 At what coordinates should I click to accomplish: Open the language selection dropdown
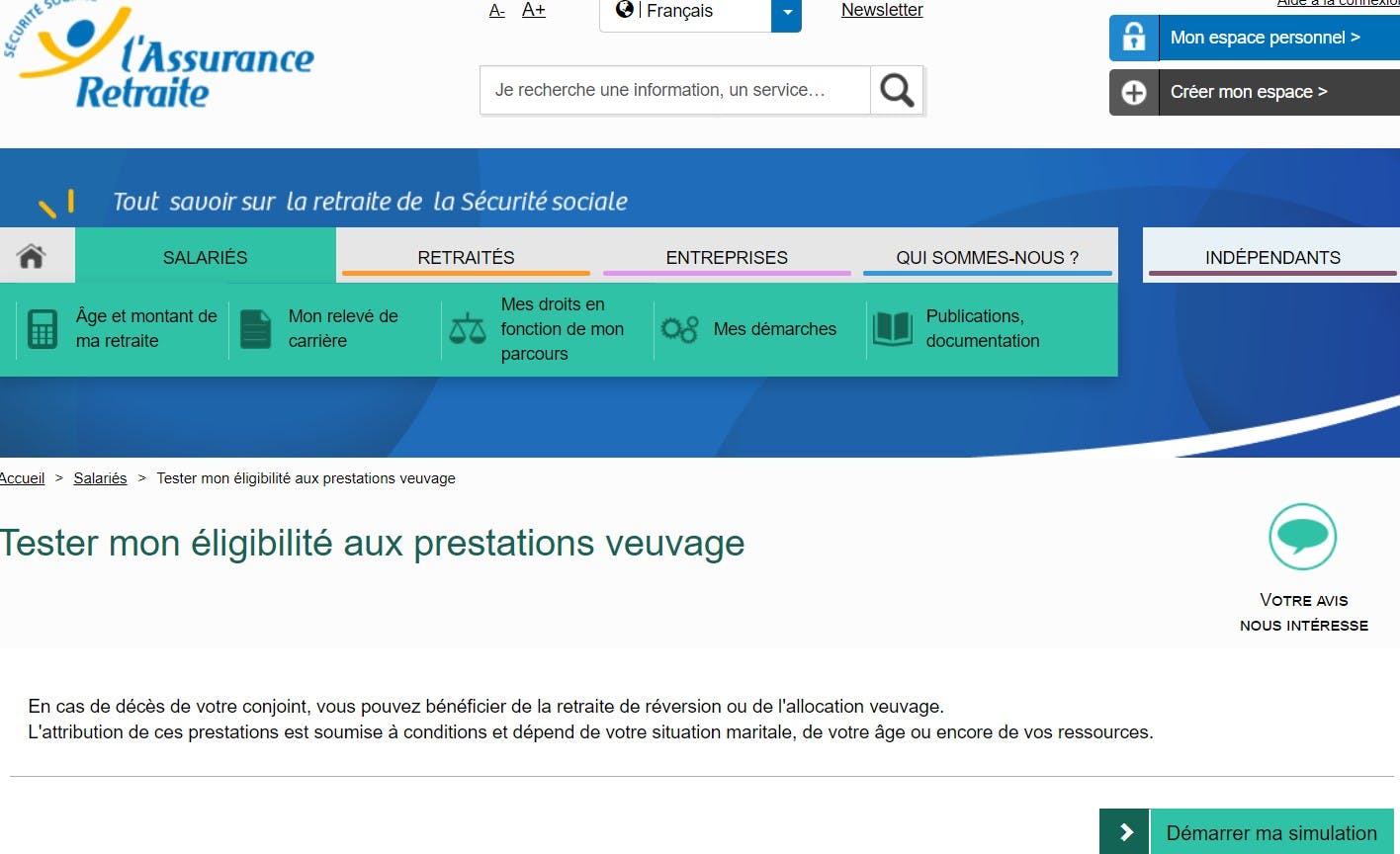786,15
